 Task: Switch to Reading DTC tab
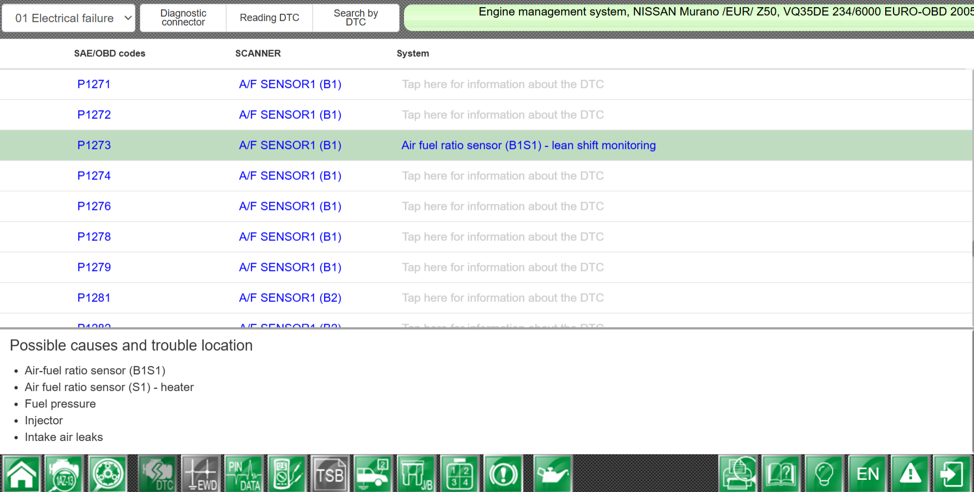[270, 18]
